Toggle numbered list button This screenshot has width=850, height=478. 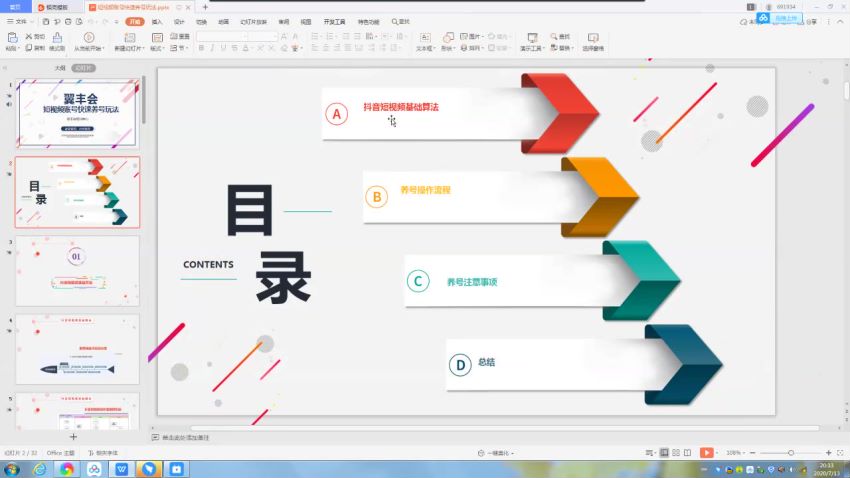click(330, 36)
